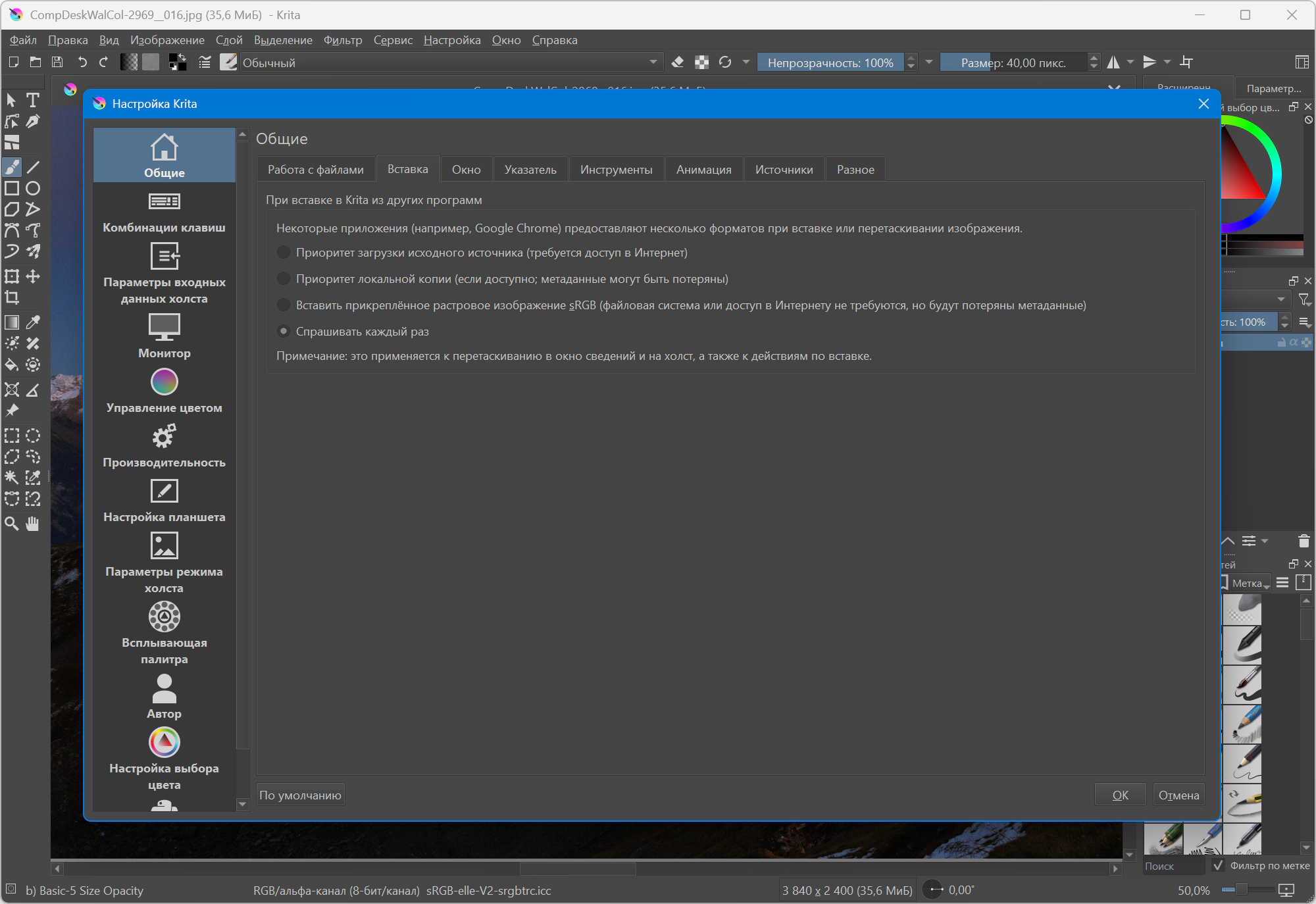Select the Rectangle tool
The image size is (1316, 904).
point(12,188)
